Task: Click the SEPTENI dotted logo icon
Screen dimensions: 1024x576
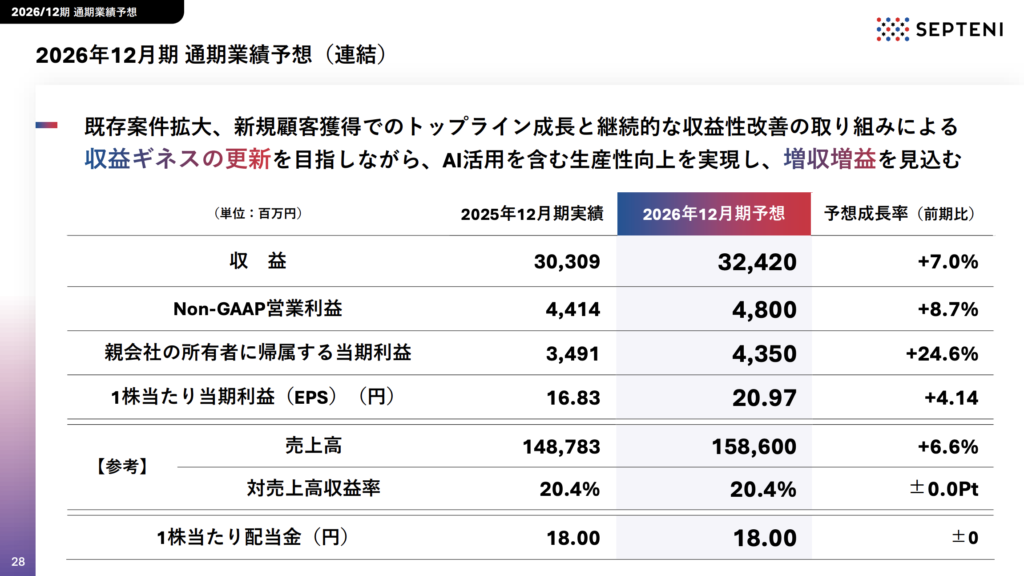Action: pyautogui.click(x=892, y=29)
